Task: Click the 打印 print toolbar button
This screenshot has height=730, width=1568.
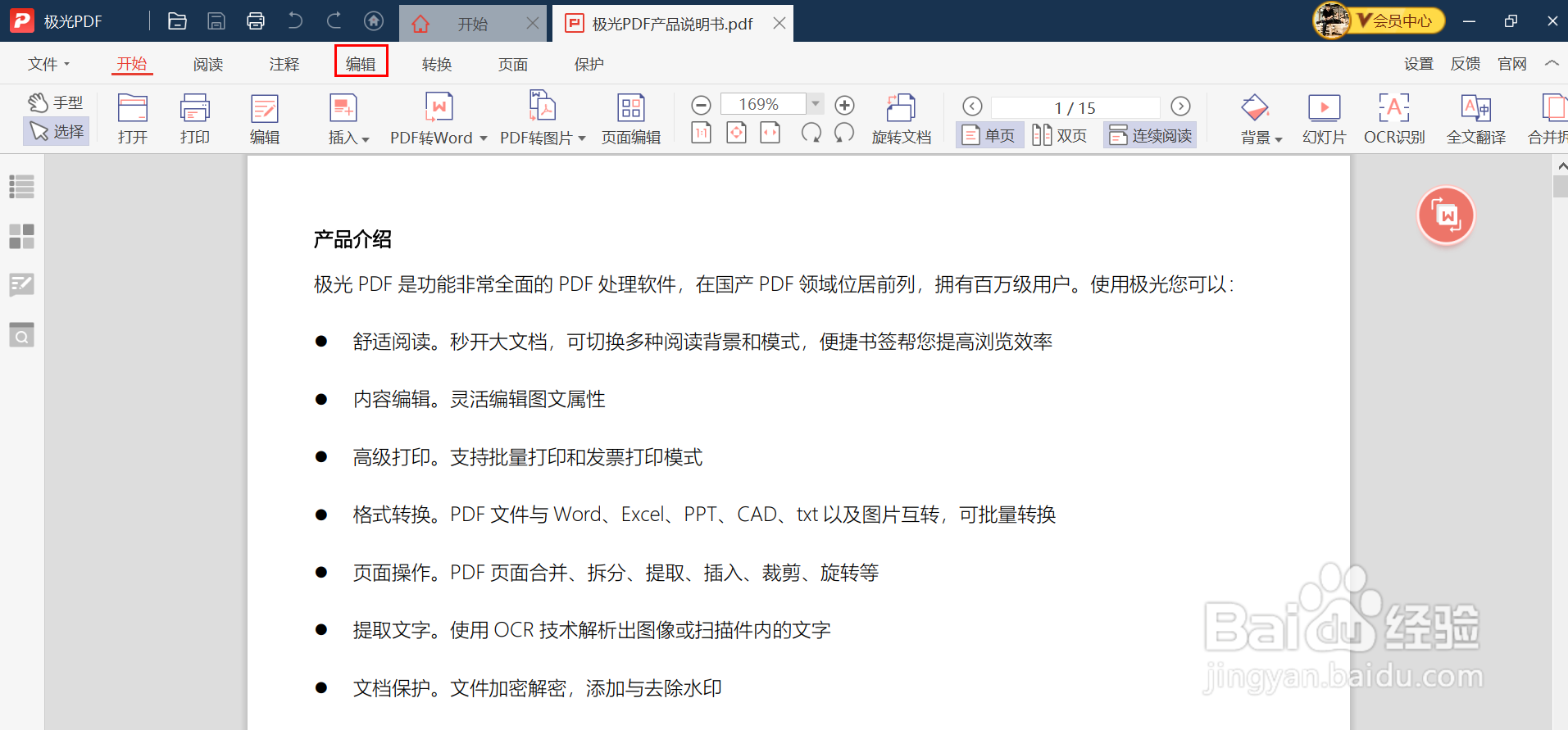Action: click(195, 120)
